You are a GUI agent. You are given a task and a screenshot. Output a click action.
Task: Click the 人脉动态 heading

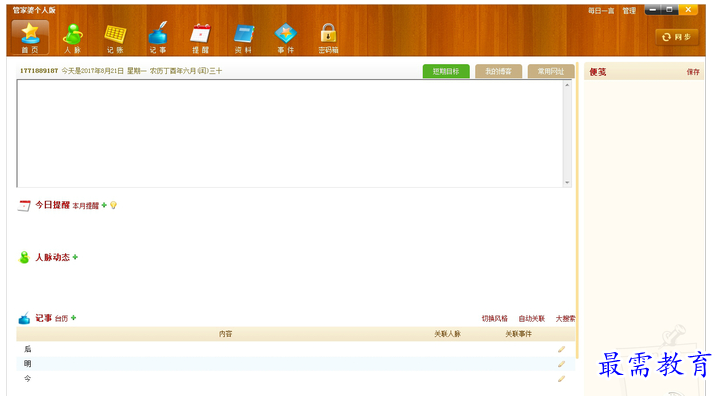52,257
